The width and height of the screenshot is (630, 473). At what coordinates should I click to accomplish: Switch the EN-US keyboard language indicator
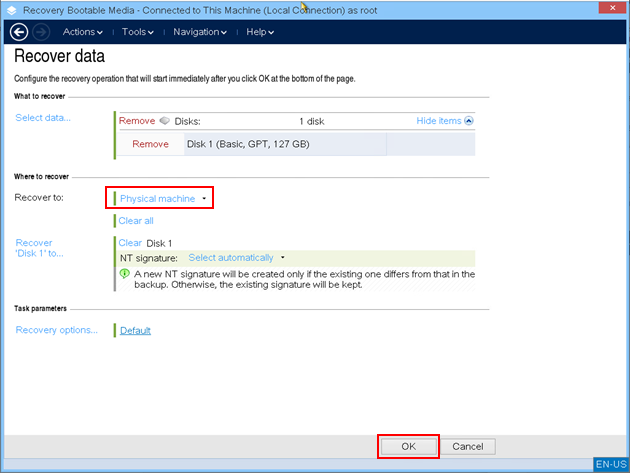coord(610,464)
